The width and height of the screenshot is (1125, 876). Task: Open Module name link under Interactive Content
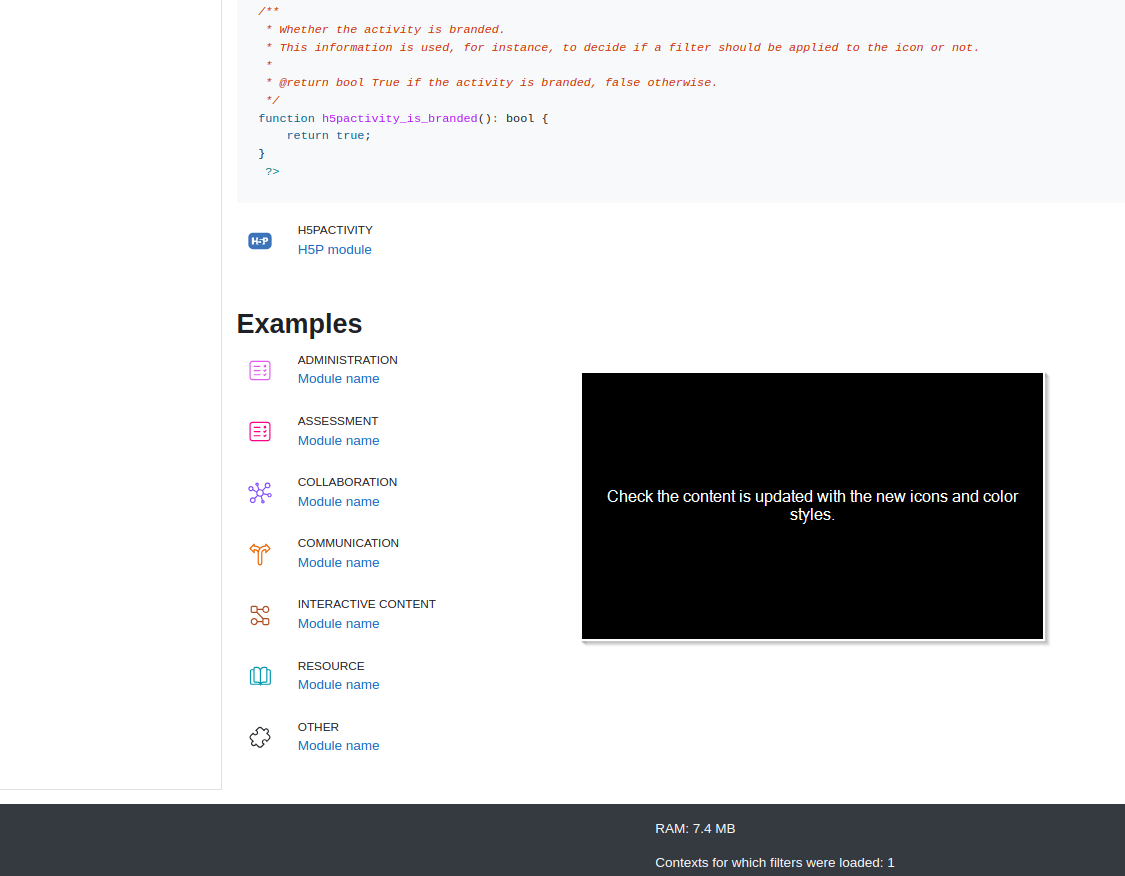pyautogui.click(x=339, y=623)
